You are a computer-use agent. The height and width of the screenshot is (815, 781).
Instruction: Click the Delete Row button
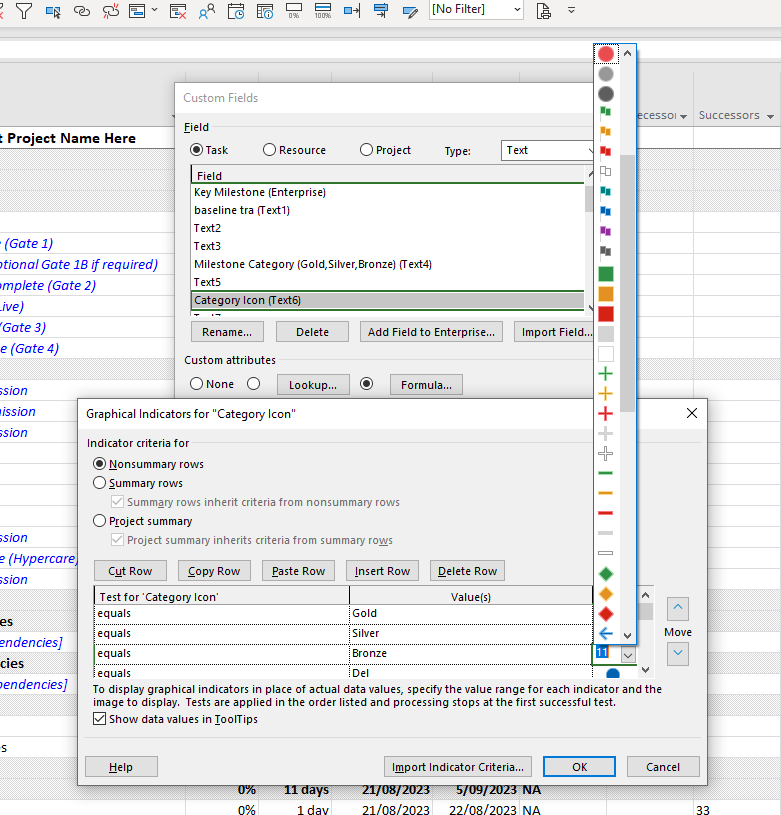[x=468, y=571]
